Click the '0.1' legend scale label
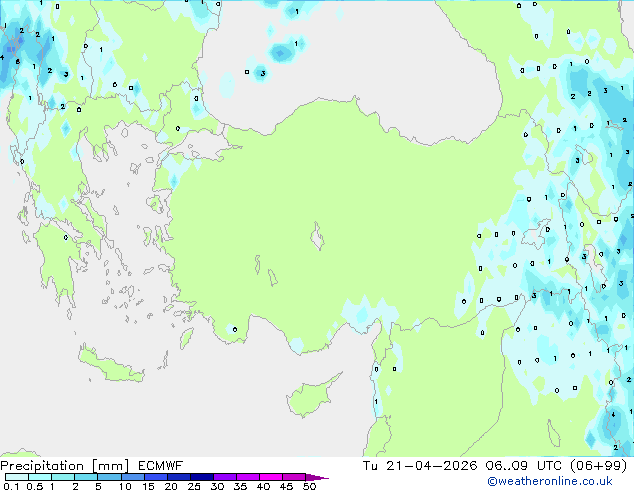This screenshot has width=634, height=490. point(11,486)
